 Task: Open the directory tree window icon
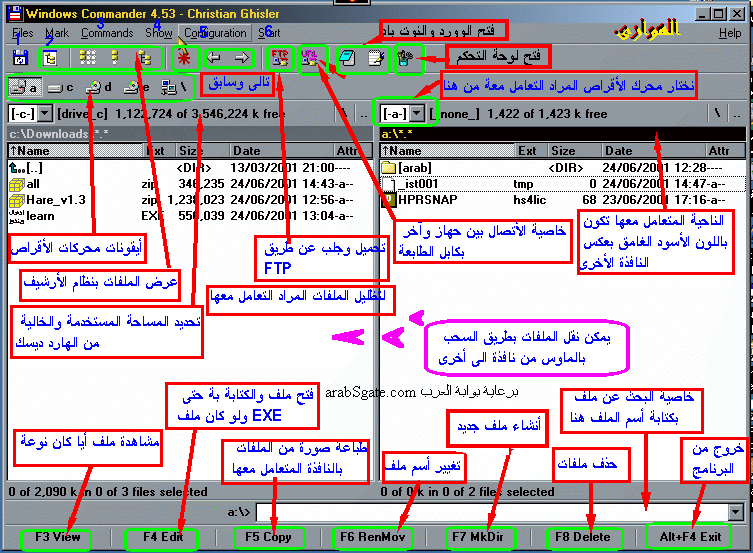[x=49, y=58]
